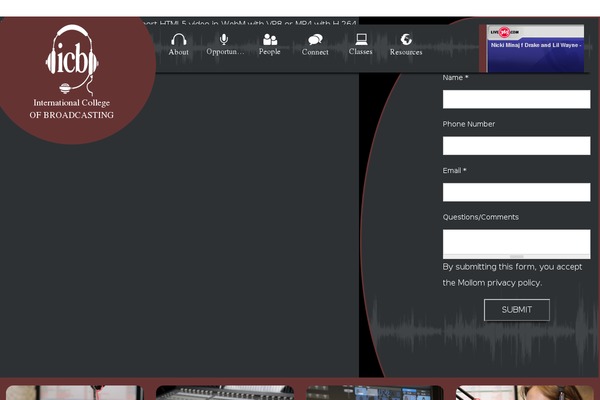The image size is (600, 400).
Task: Click International College of Broadcasting text
Action: 72,109
